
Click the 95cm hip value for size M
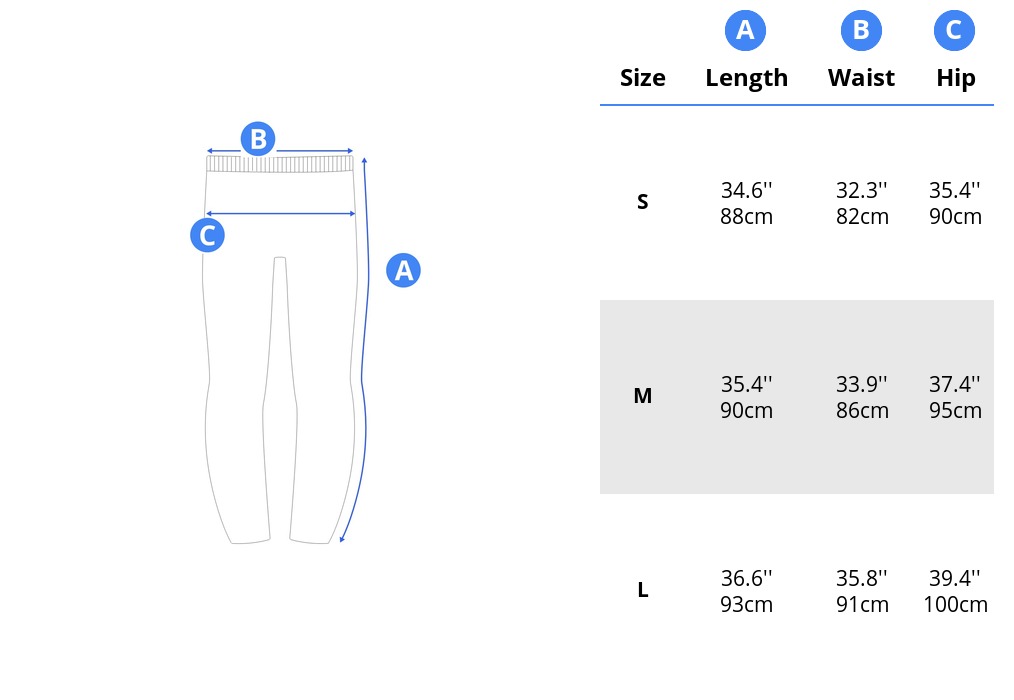pyautogui.click(x=955, y=410)
